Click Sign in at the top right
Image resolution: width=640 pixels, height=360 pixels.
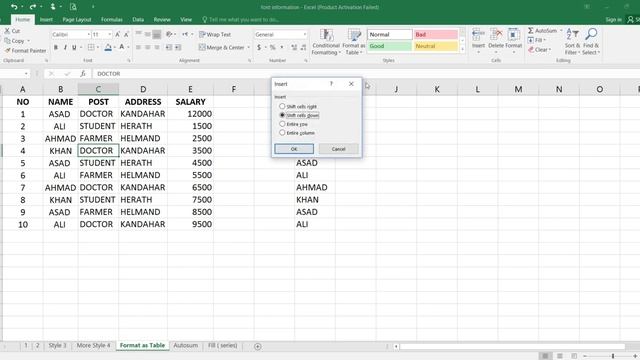pyautogui.click(x=613, y=20)
